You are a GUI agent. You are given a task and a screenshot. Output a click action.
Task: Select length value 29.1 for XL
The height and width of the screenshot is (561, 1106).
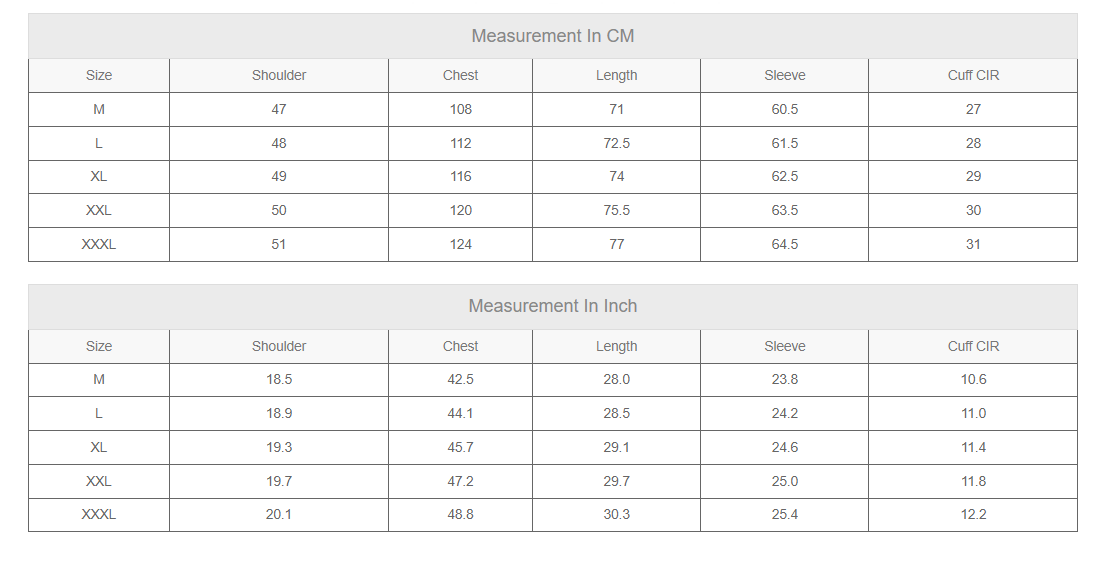(x=616, y=447)
